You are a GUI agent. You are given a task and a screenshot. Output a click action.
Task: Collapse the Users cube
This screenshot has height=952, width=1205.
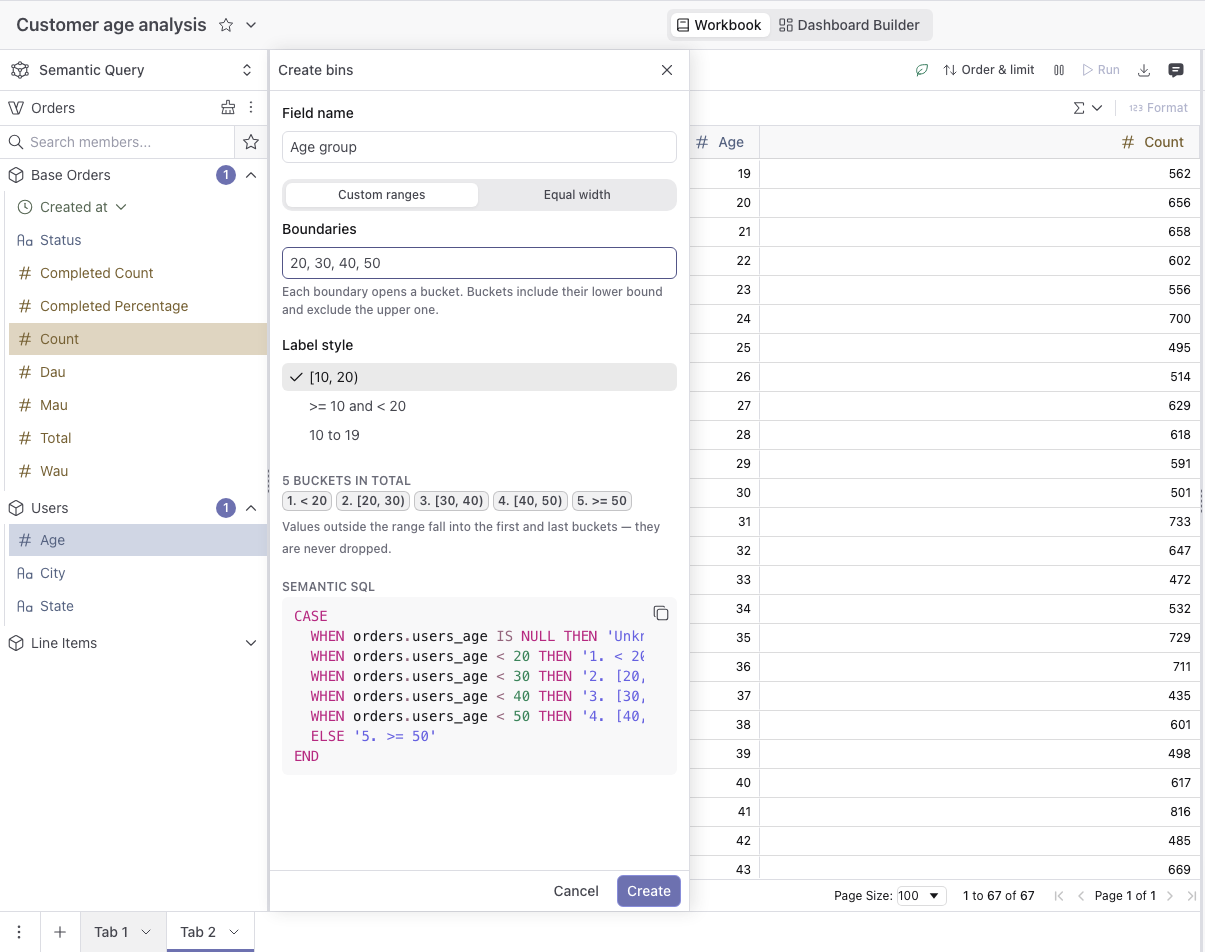tap(251, 508)
